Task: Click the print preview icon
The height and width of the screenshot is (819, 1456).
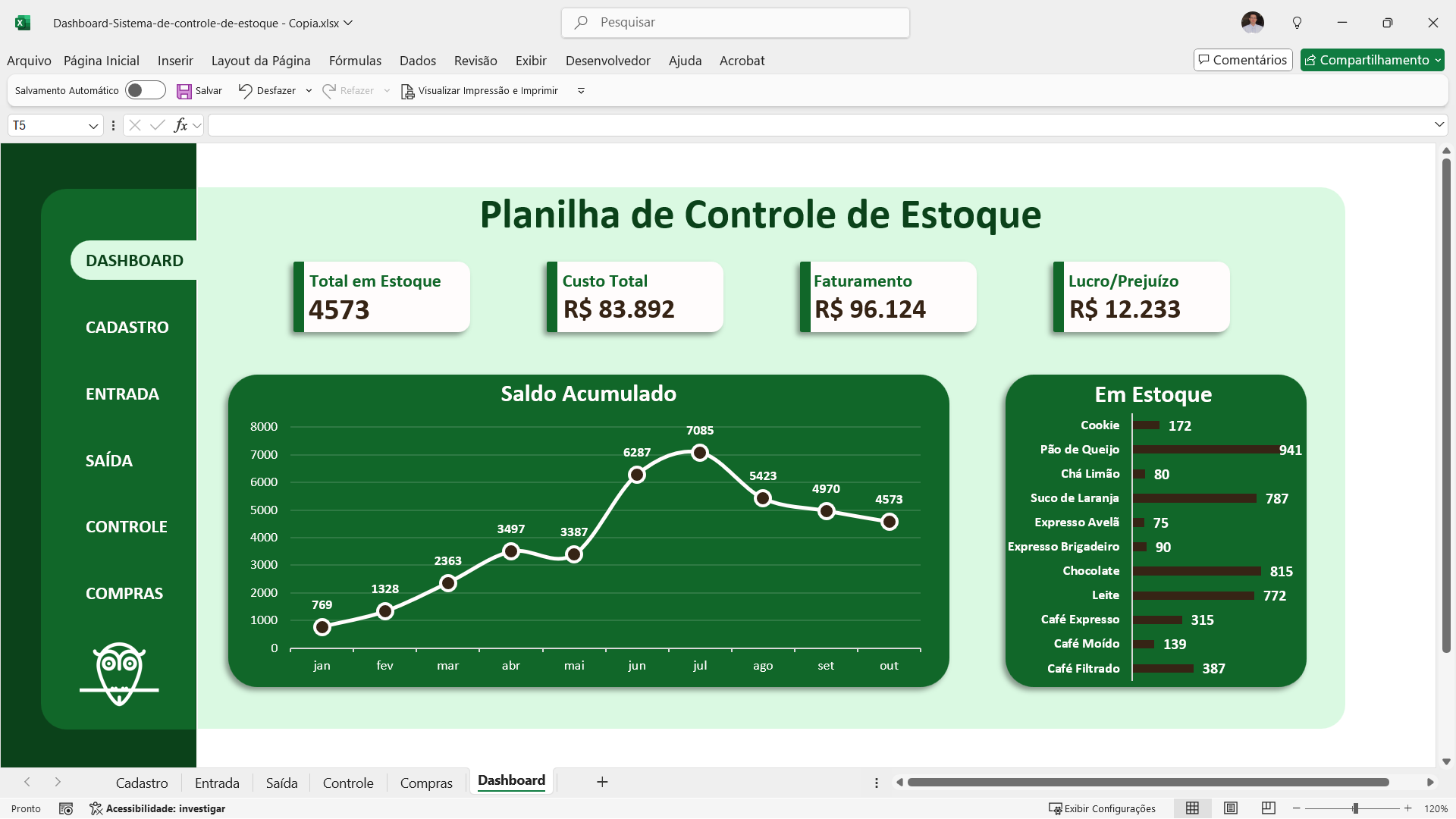Action: coord(407,91)
